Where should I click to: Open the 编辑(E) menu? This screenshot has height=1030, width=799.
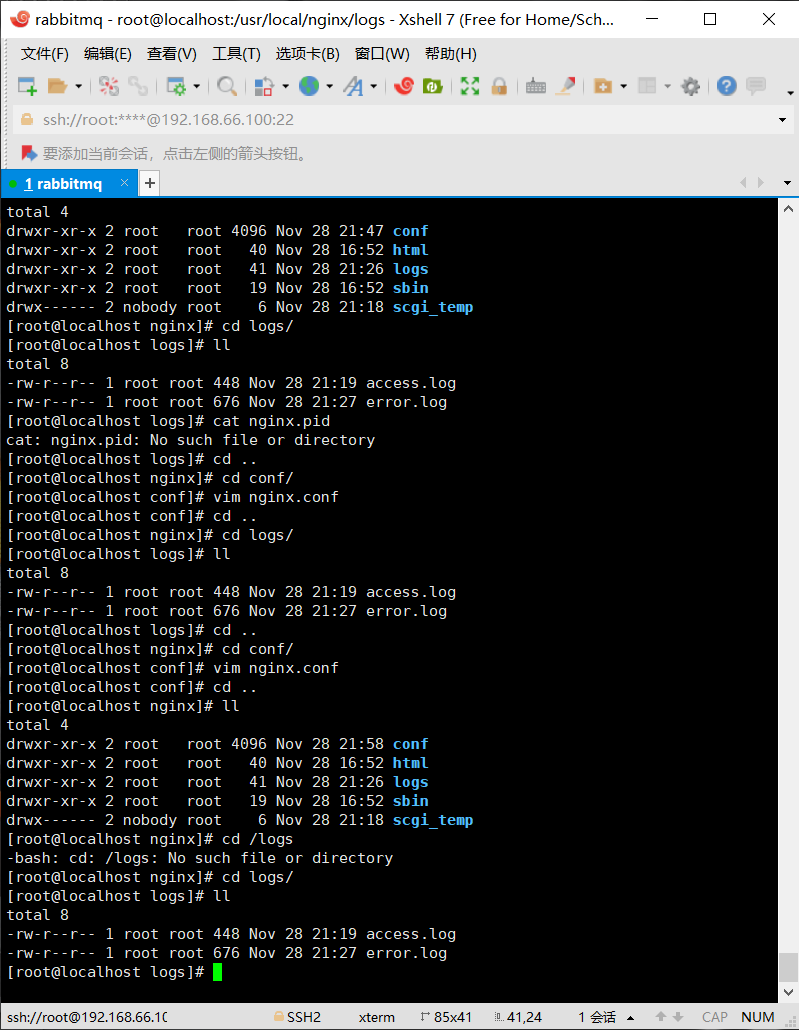(108, 54)
